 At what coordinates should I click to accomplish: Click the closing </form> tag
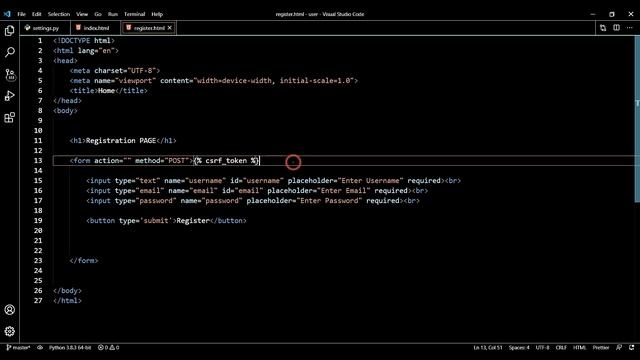point(84,260)
